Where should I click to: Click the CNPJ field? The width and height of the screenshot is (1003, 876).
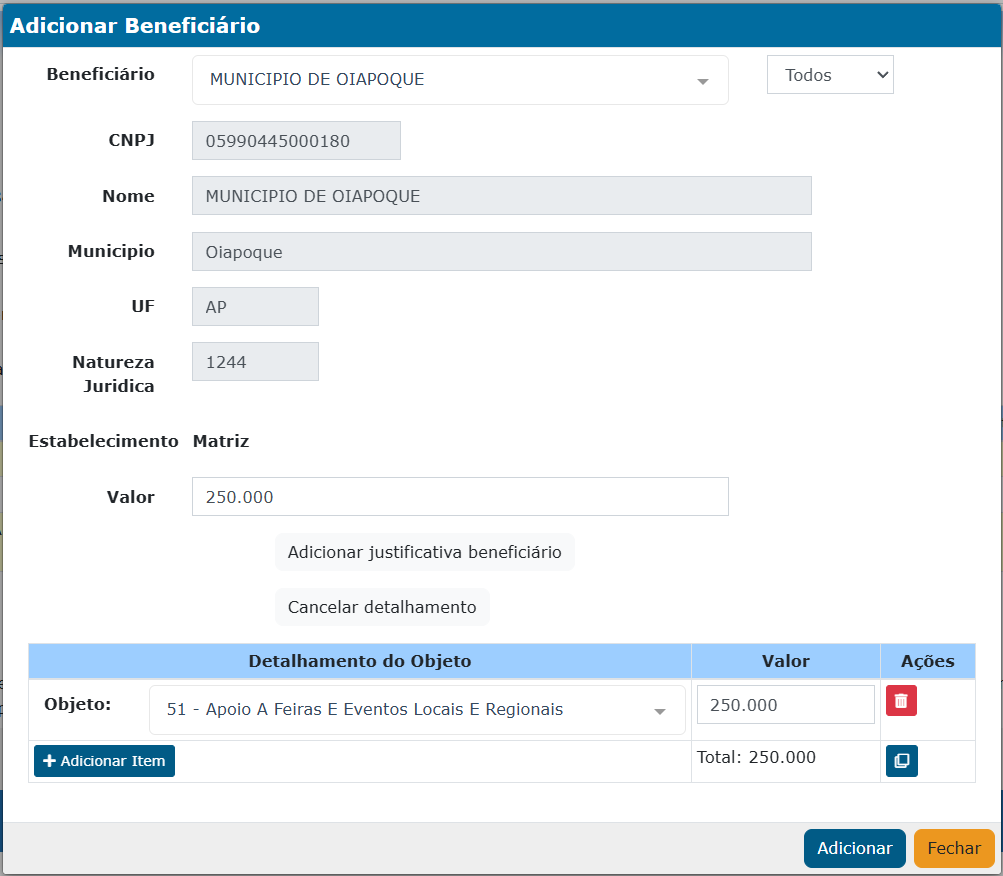296,141
